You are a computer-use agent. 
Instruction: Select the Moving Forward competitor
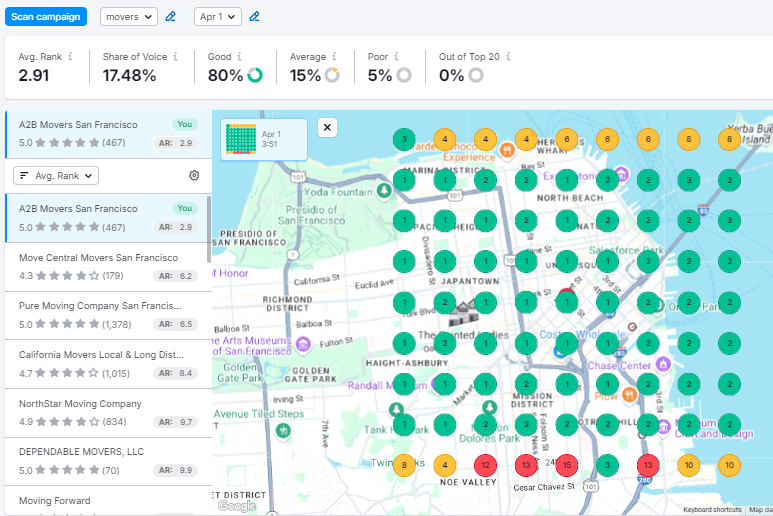108,501
